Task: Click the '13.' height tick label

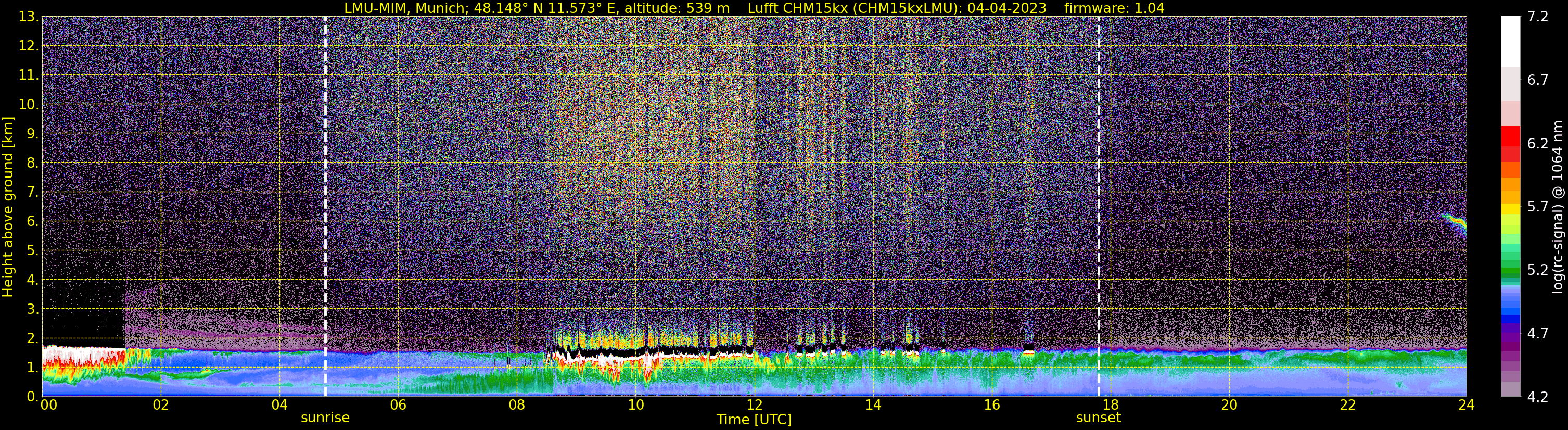Action: pyautogui.click(x=28, y=17)
